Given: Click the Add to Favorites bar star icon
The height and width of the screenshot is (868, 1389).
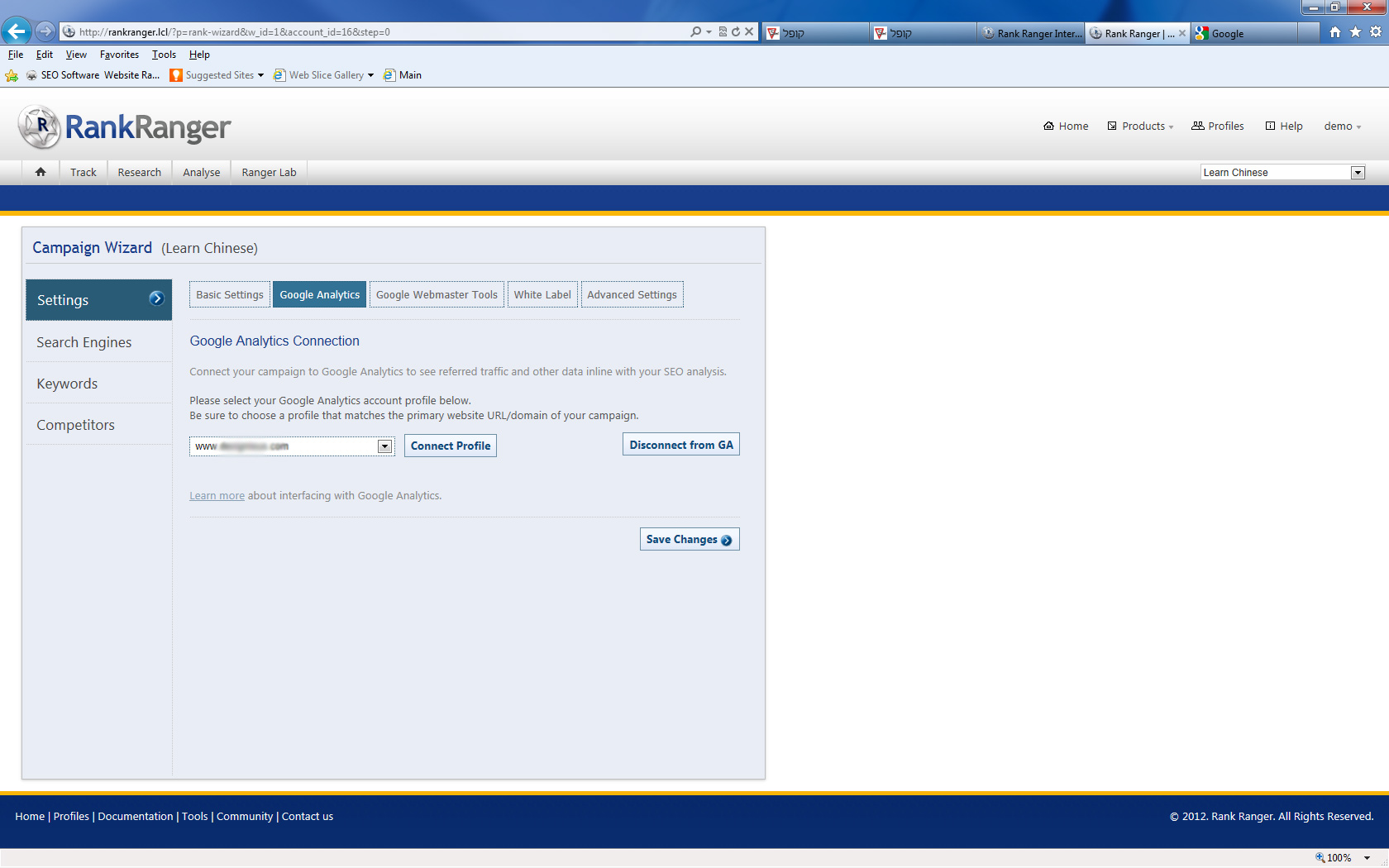Looking at the screenshot, I should coord(12,75).
